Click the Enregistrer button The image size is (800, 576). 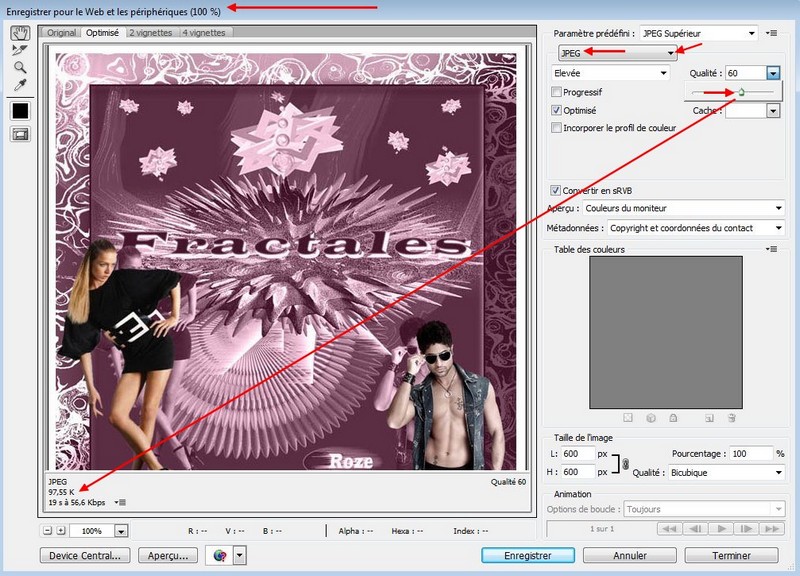coord(527,555)
